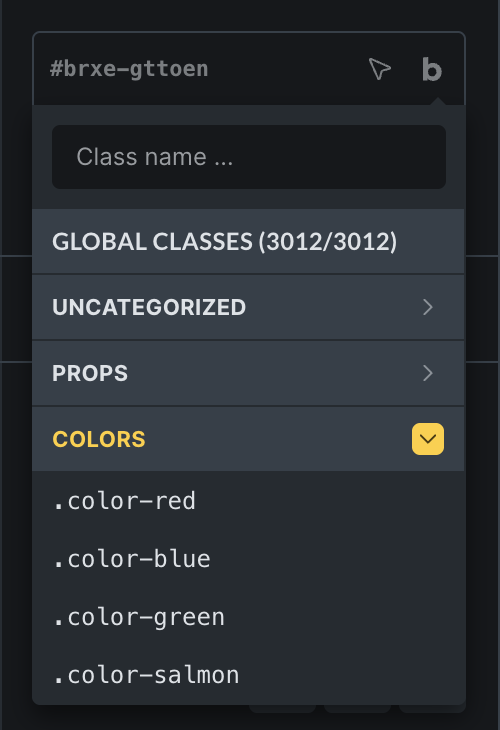The width and height of the screenshot is (500, 730).
Task: Click the PROPS row chevron arrow
Action: pyautogui.click(x=428, y=373)
